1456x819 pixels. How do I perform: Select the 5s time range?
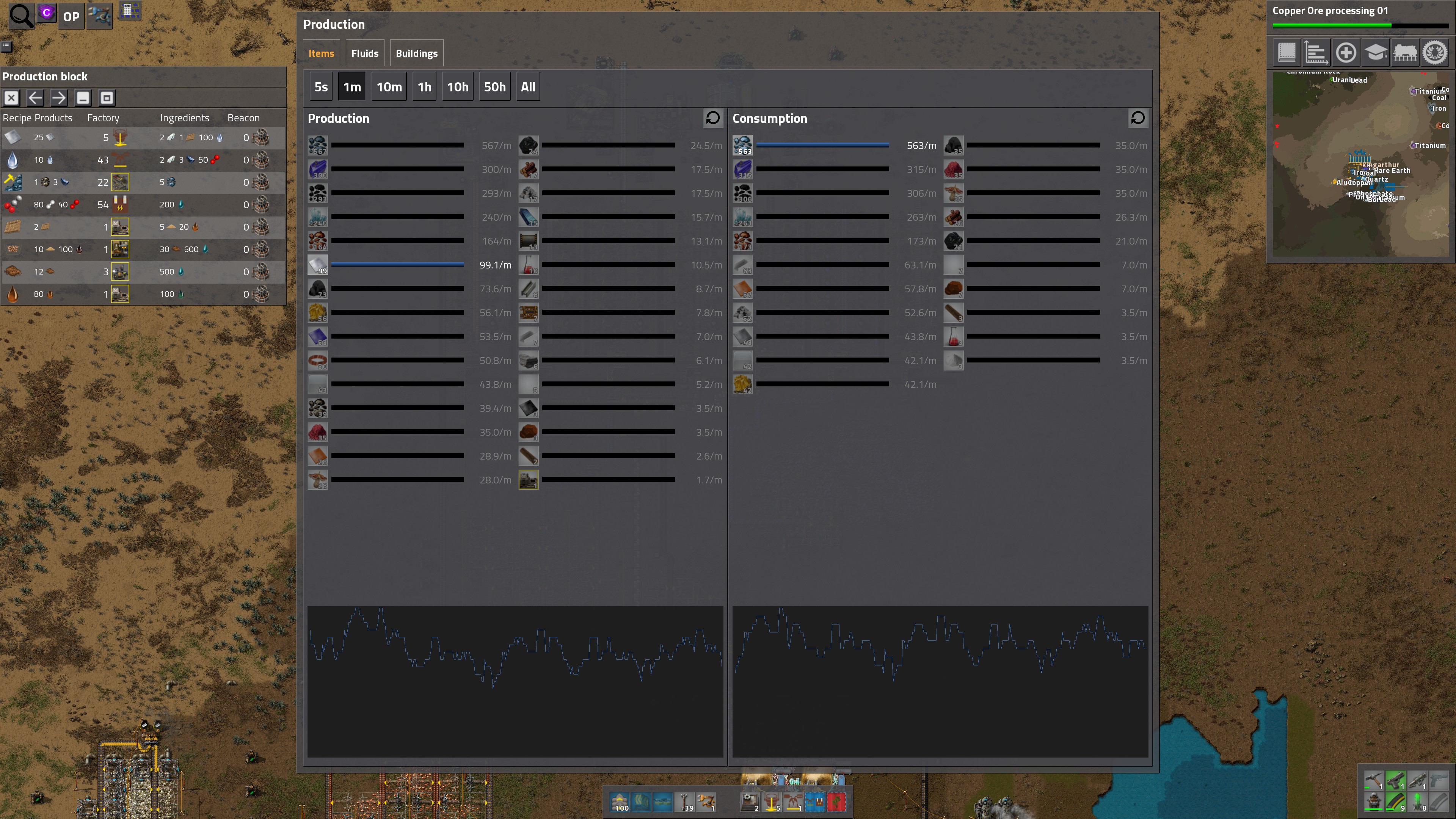pyautogui.click(x=321, y=86)
